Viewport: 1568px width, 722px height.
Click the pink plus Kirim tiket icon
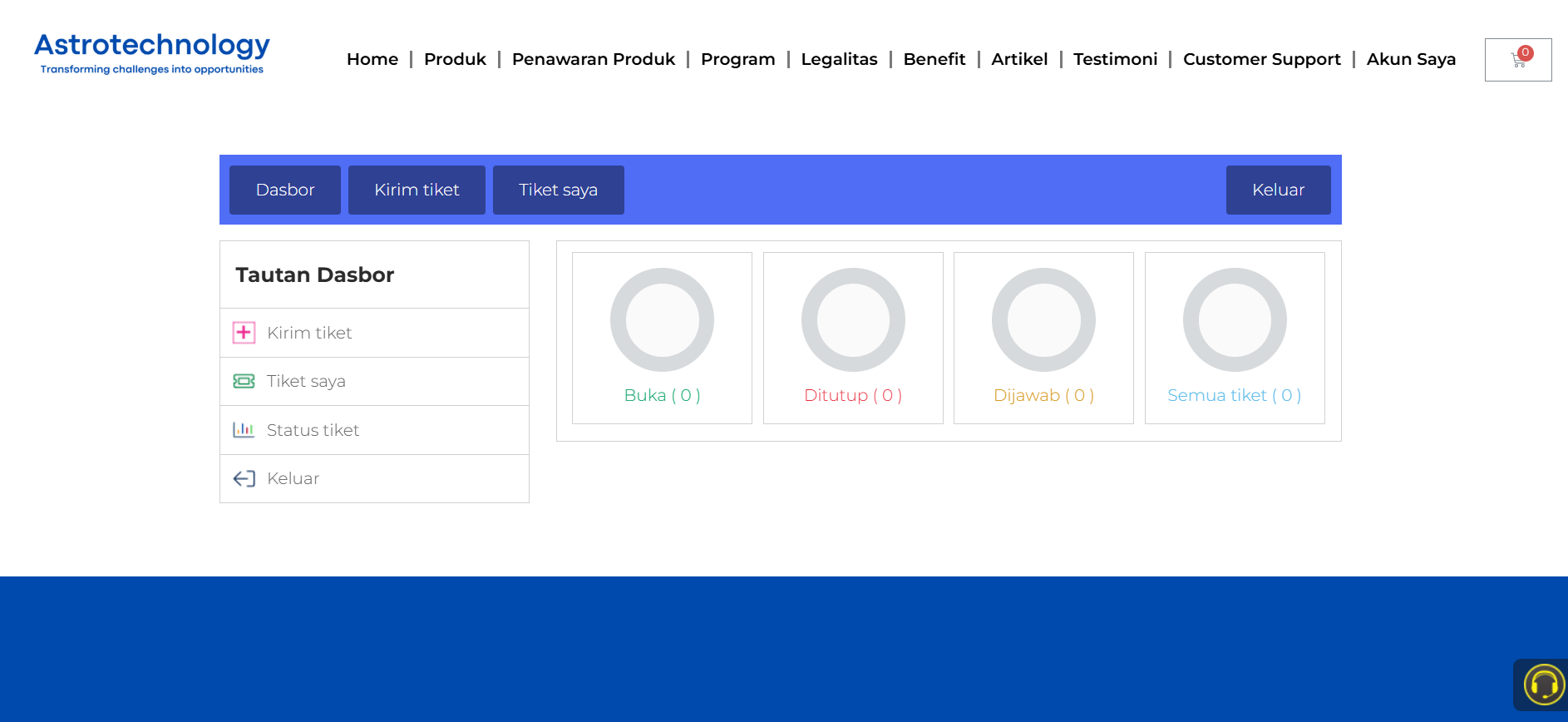(x=244, y=333)
